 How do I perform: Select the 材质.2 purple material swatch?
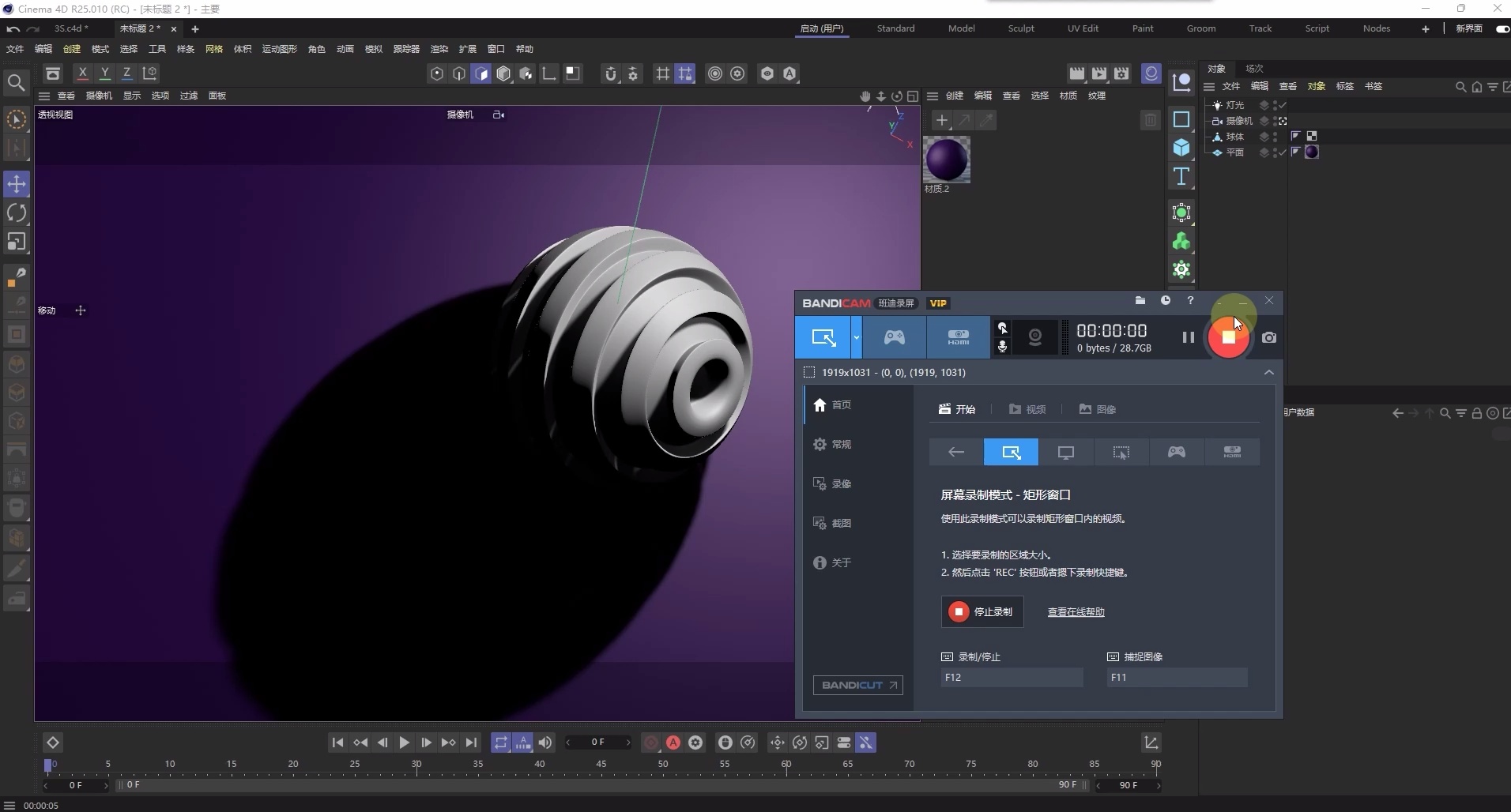tap(946, 160)
